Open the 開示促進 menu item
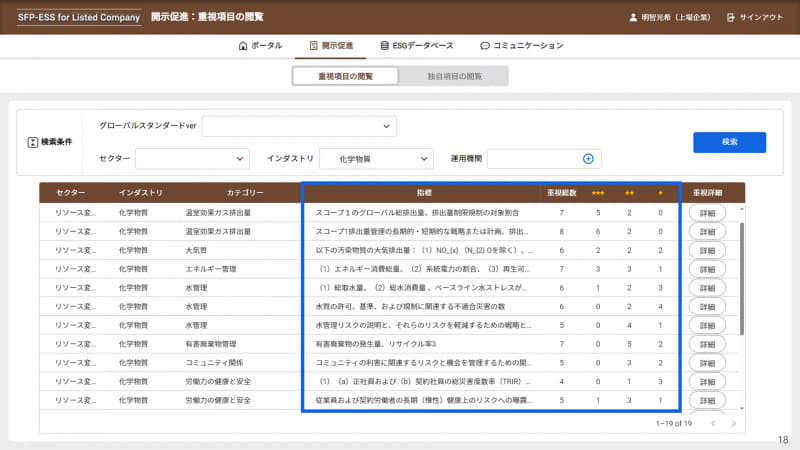Screen dimensions: 800x450 coord(331,46)
